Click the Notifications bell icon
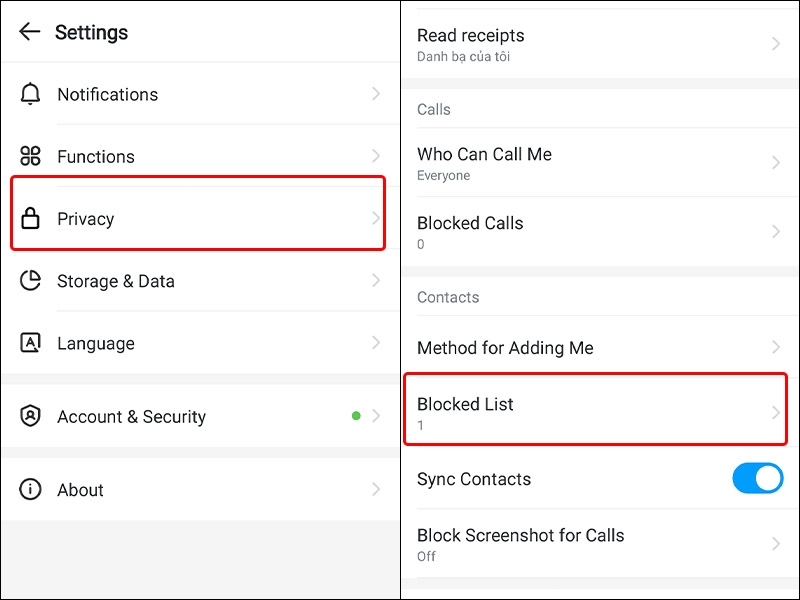Image resolution: width=800 pixels, height=600 pixels. [x=30, y=93]
